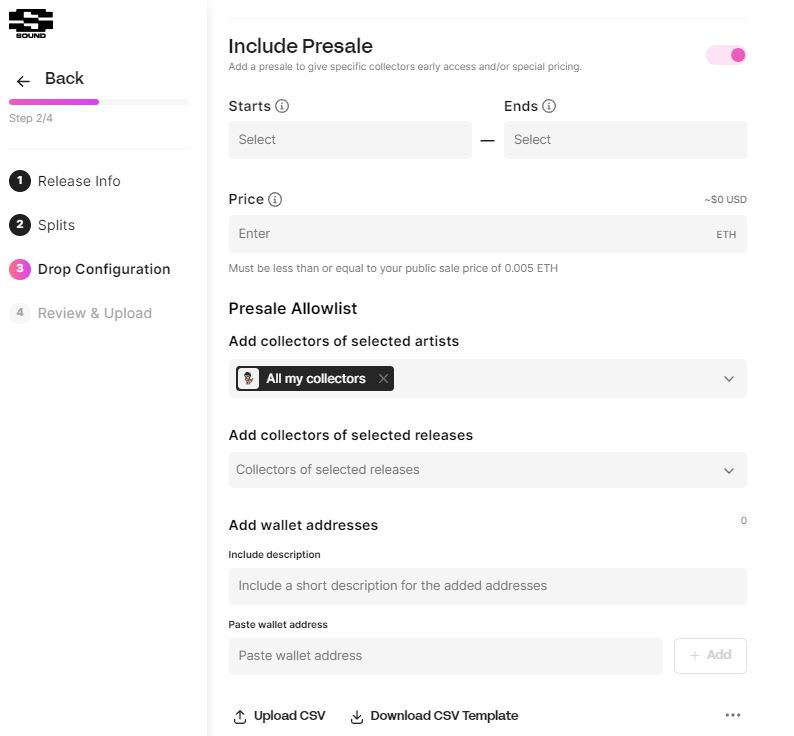Screen dimensions: 794x736
Task: Click the back arrow icon
Action: 23,81
